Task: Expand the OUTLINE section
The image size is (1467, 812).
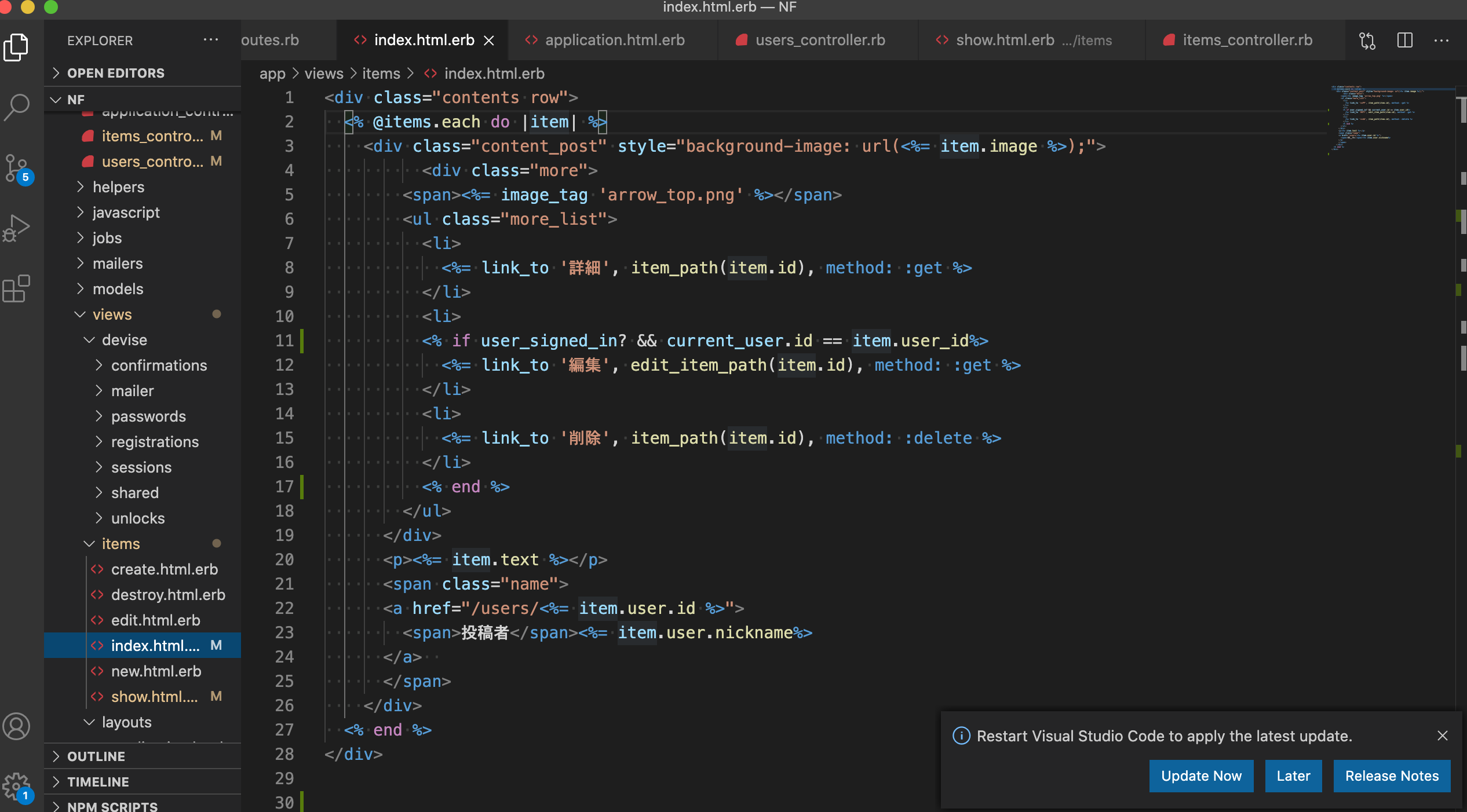Action: (96, 756)
